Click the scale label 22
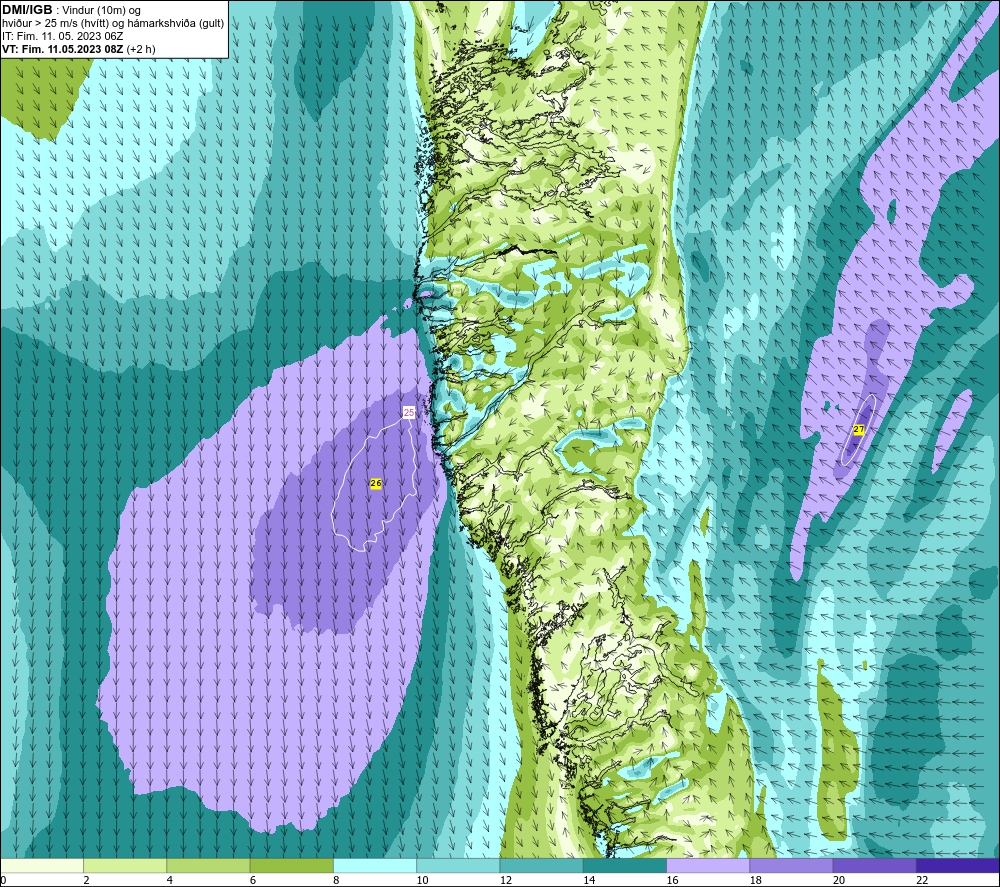 [923, 880]
